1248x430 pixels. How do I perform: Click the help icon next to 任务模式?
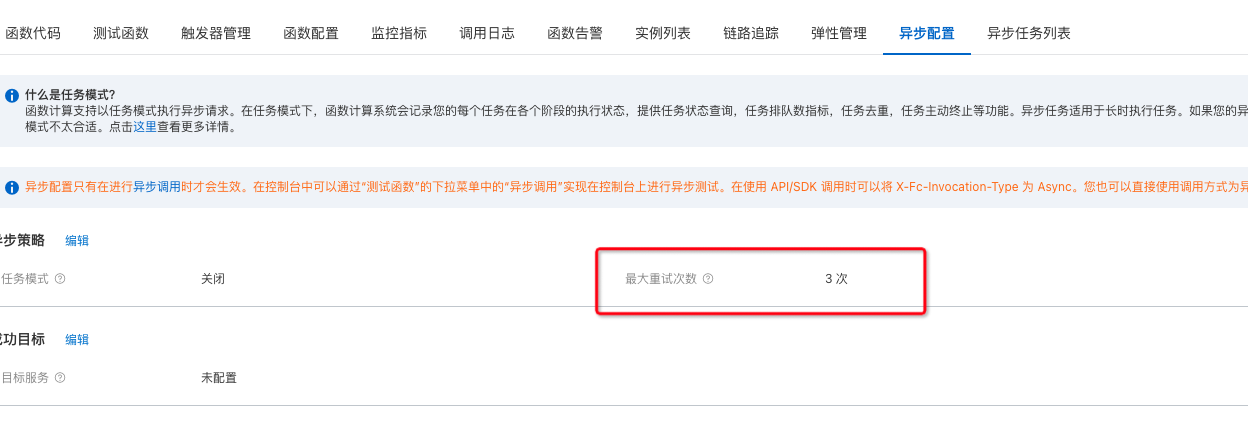click(60, 279)
